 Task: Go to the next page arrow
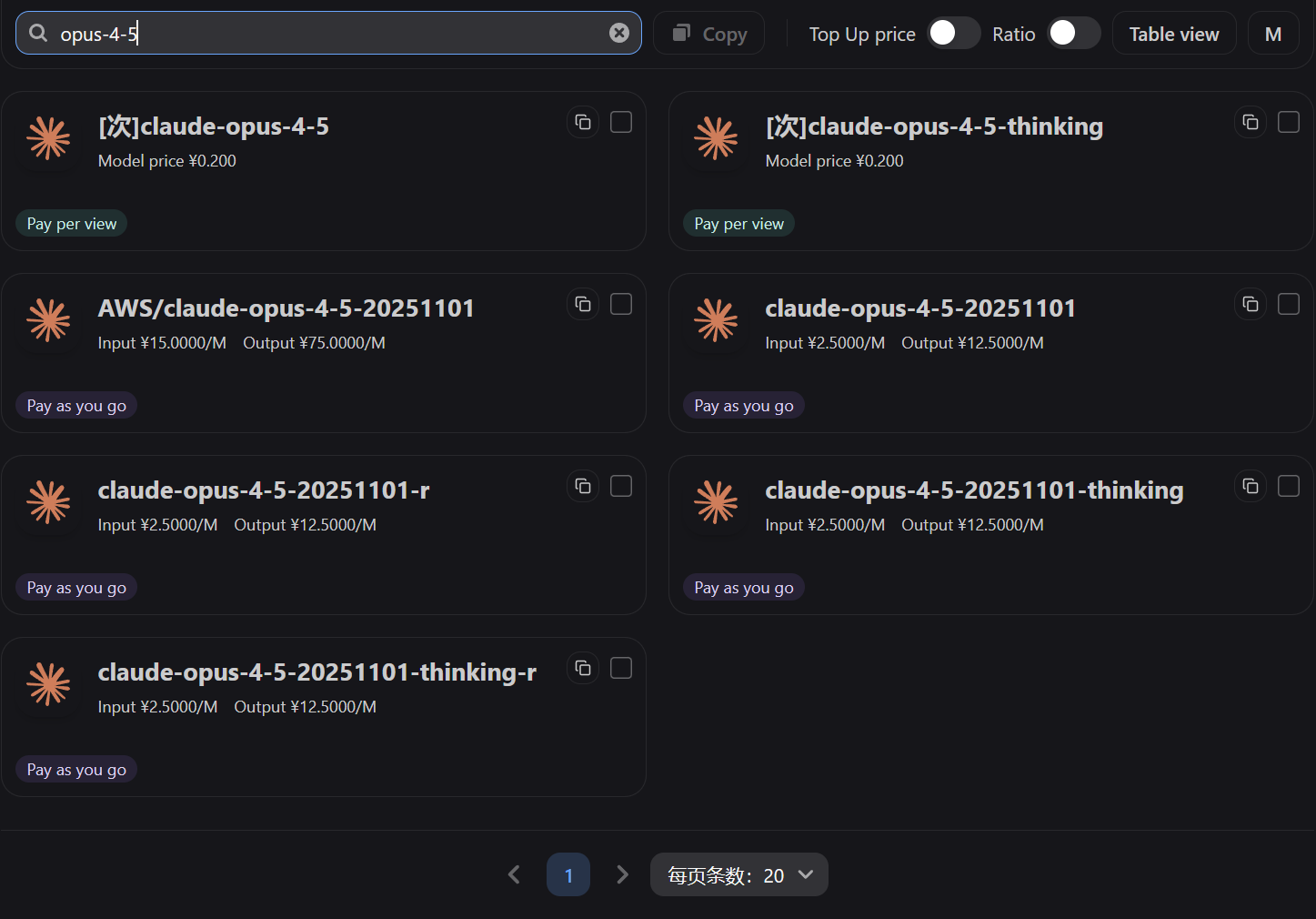(622, 874)
